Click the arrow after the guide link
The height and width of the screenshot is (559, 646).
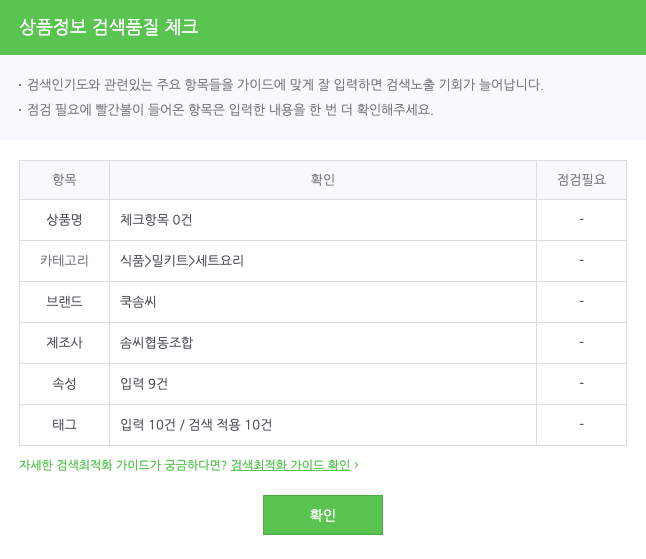tap(356, 465)
